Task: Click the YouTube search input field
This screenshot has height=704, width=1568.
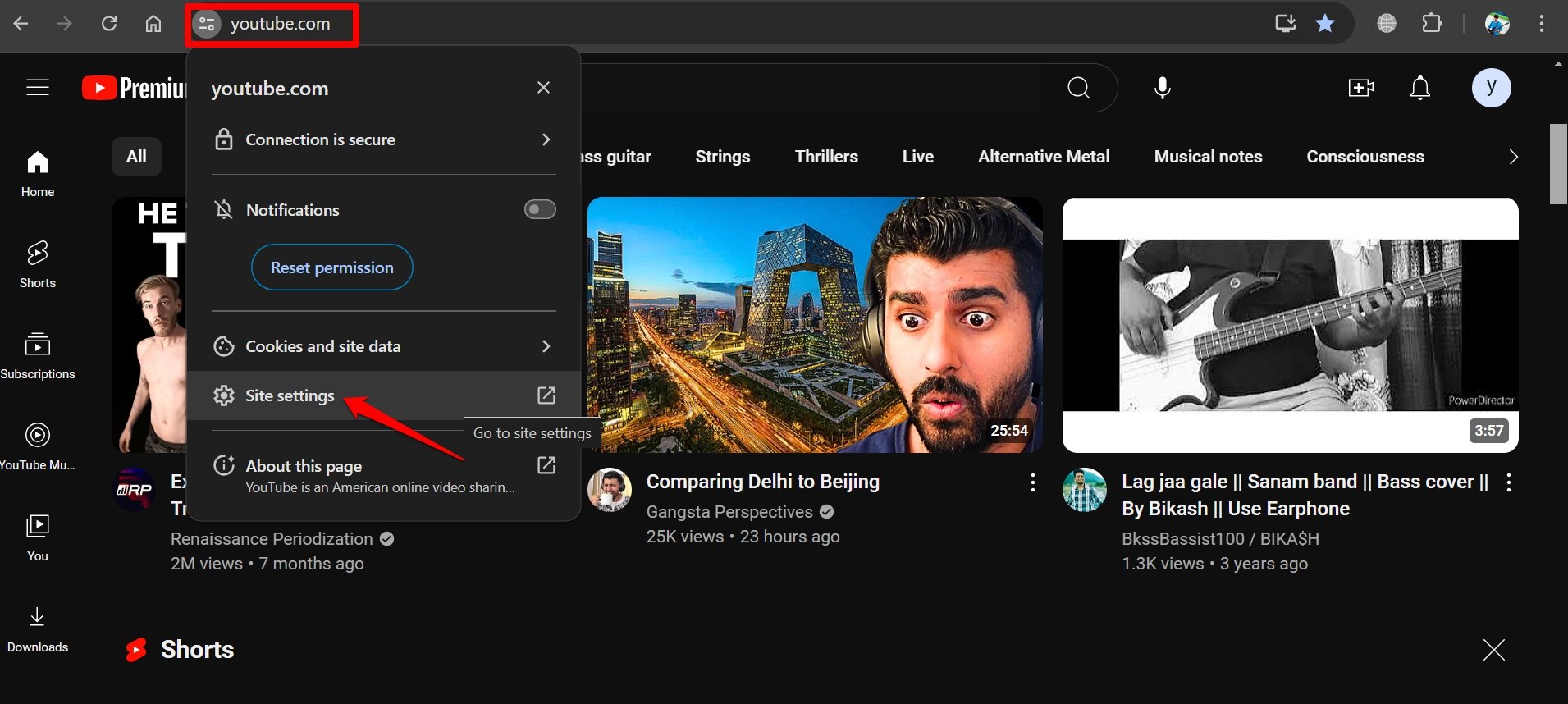Action: click(809, 88)
